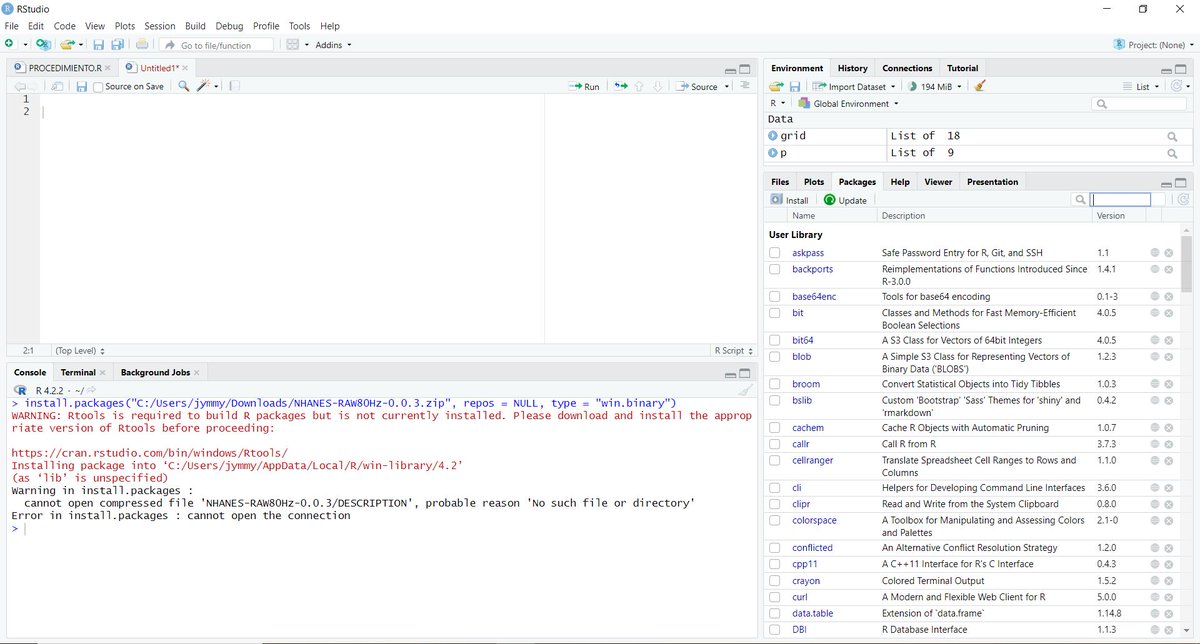Viewport: 1200px width, 644px height.
Task: Show script in new window icon
Action: point(57,86)
